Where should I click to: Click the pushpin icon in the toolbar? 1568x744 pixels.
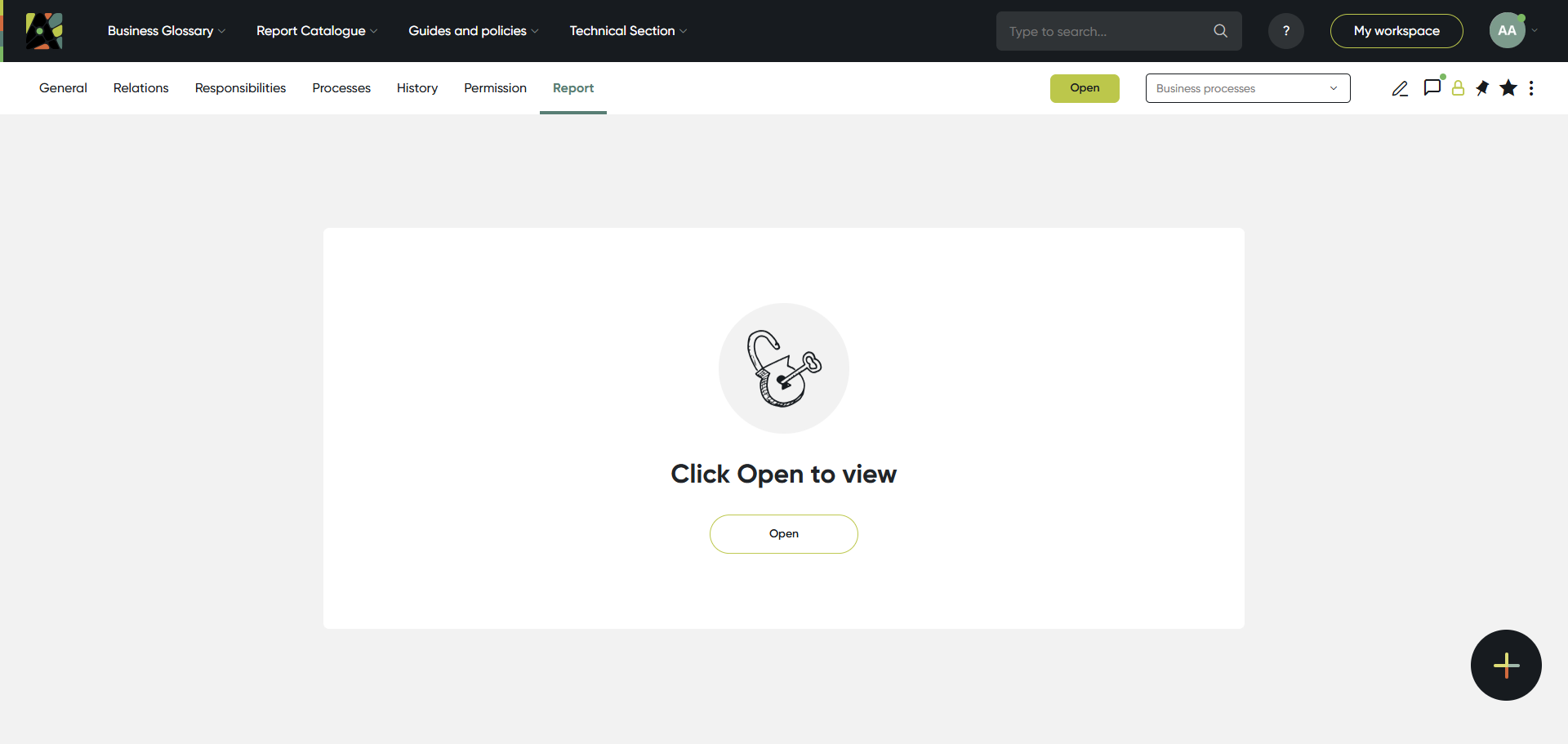click(1482, 88)
